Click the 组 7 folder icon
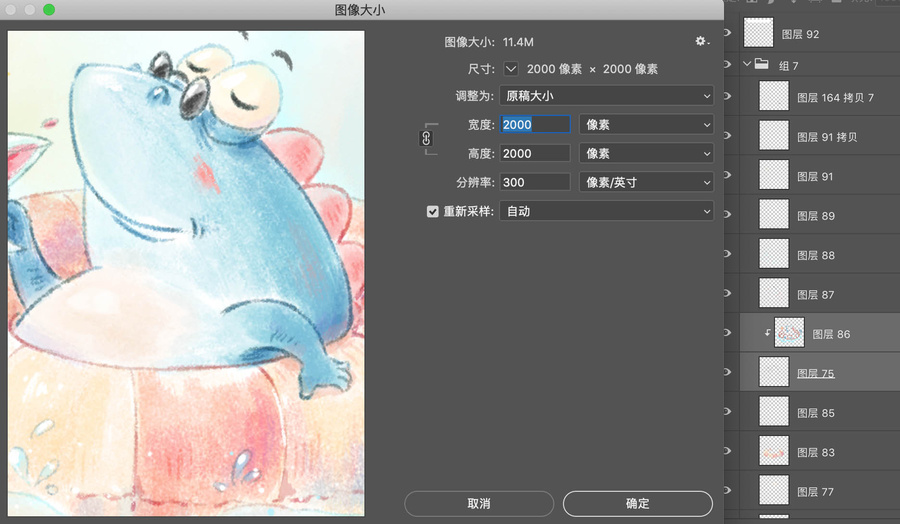This screenshot has width=900, height=524. click(x=762, y=64)
